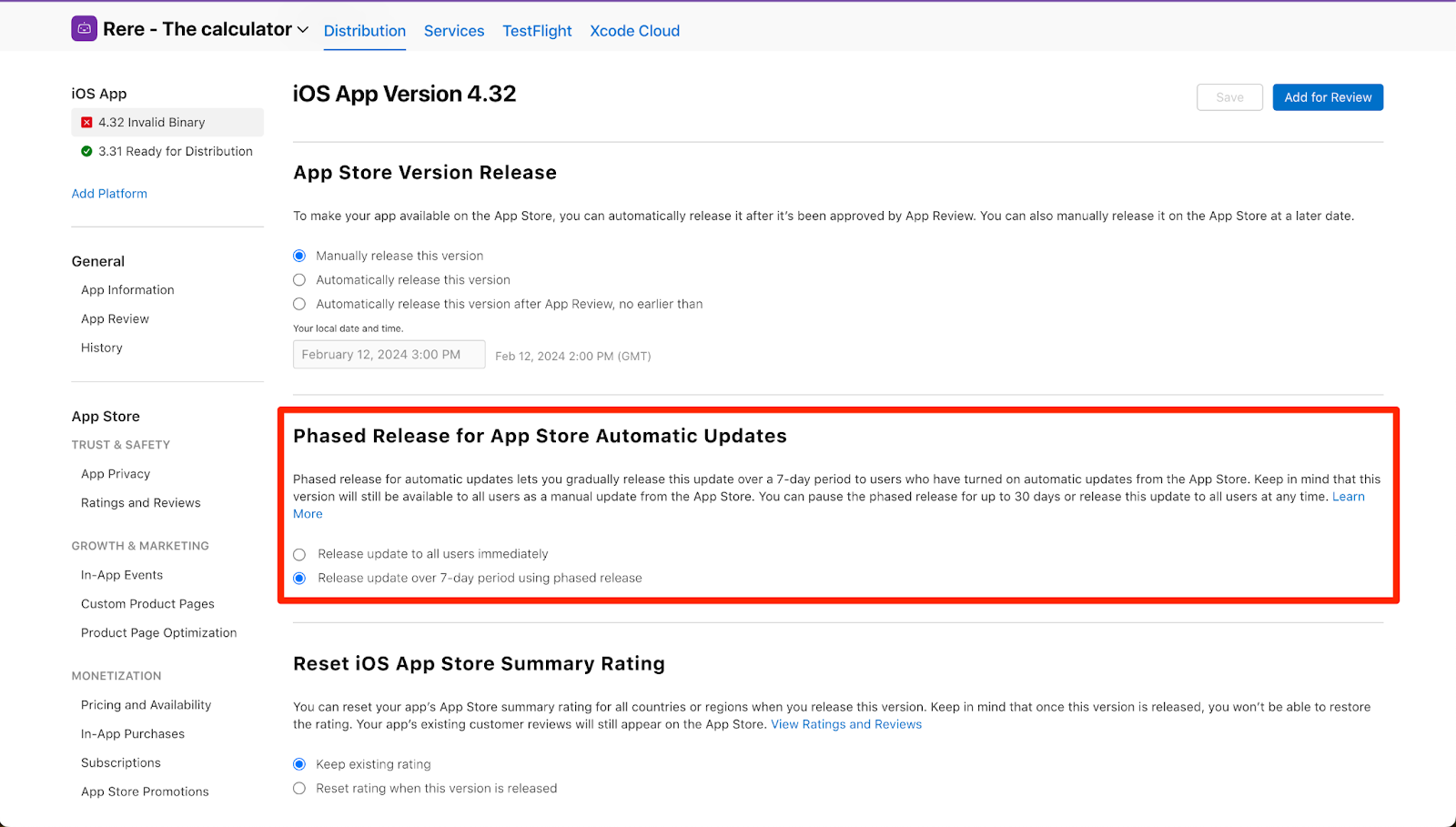The height and width of the screenshot is (827, 1456).
Task: Click Add for Review button
Action: point(1328,97)
